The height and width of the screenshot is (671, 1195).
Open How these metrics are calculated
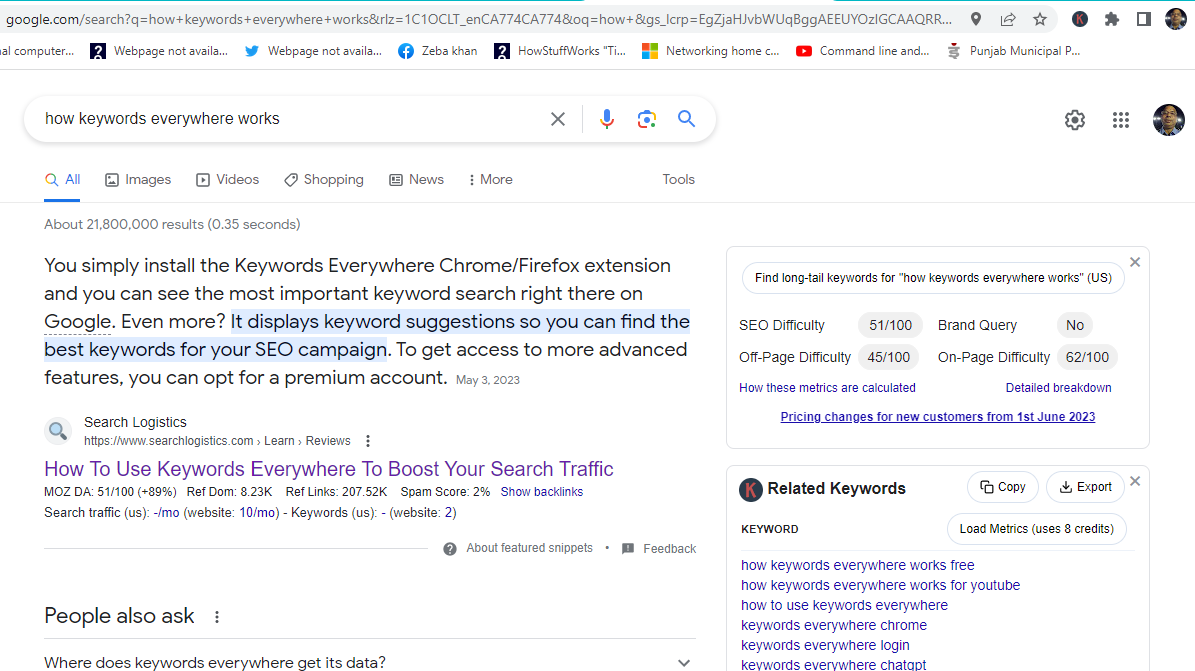point(827,387)
